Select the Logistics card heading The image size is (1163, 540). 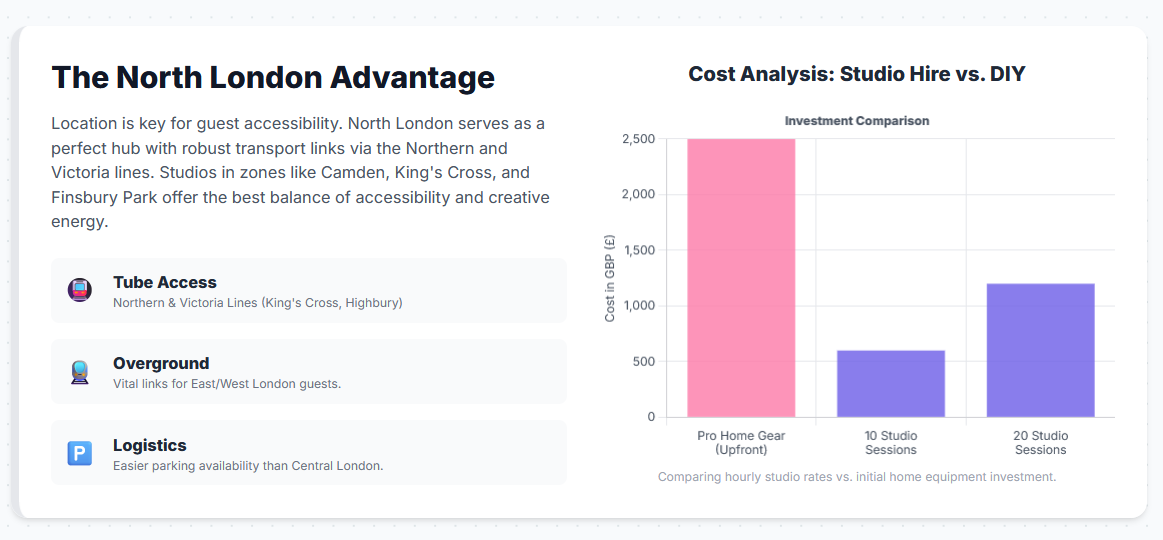[150, 445]
